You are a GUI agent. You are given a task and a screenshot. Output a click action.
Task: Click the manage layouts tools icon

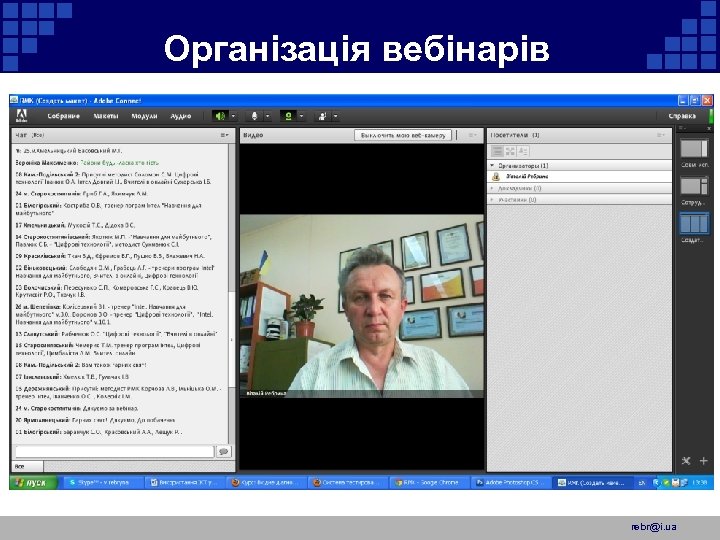(686, 461)
